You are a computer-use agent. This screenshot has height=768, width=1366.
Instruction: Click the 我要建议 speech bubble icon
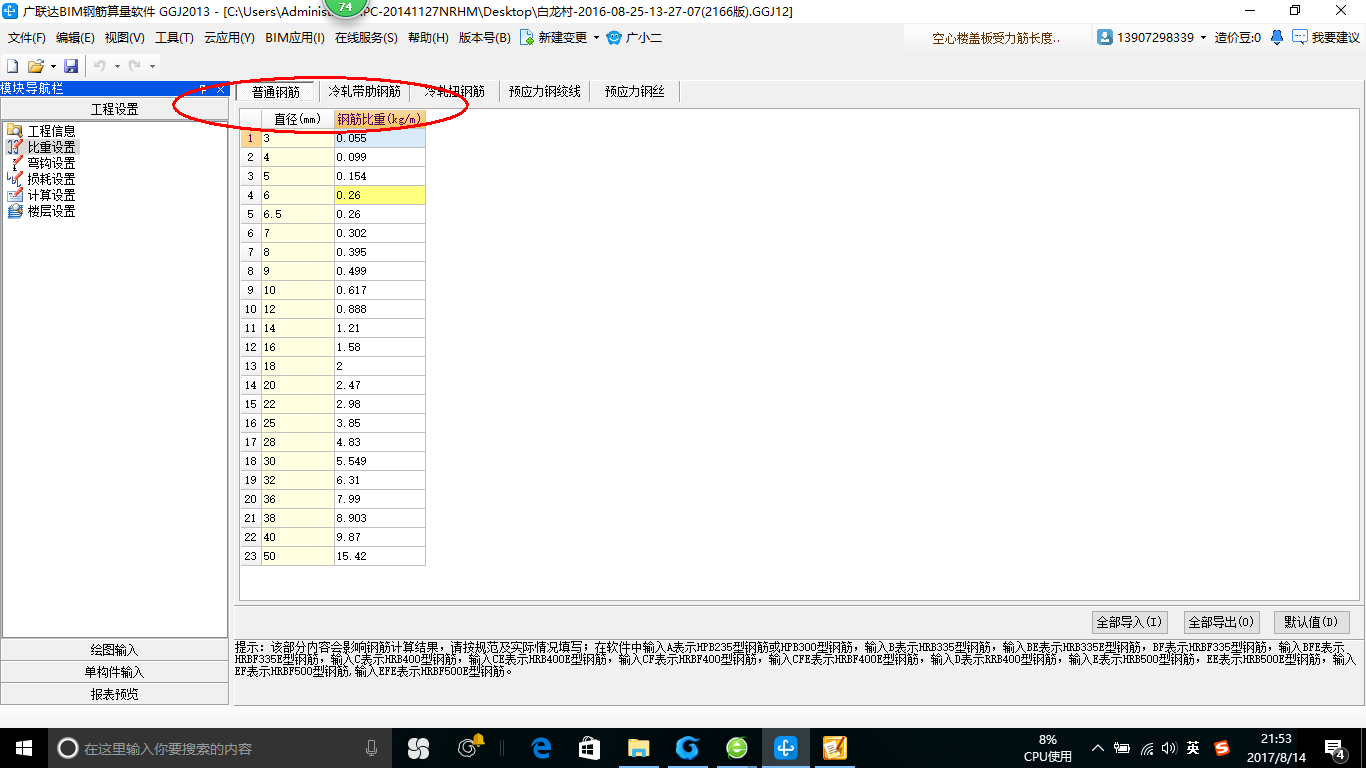pyautogui.click(x=1299, y=37)
